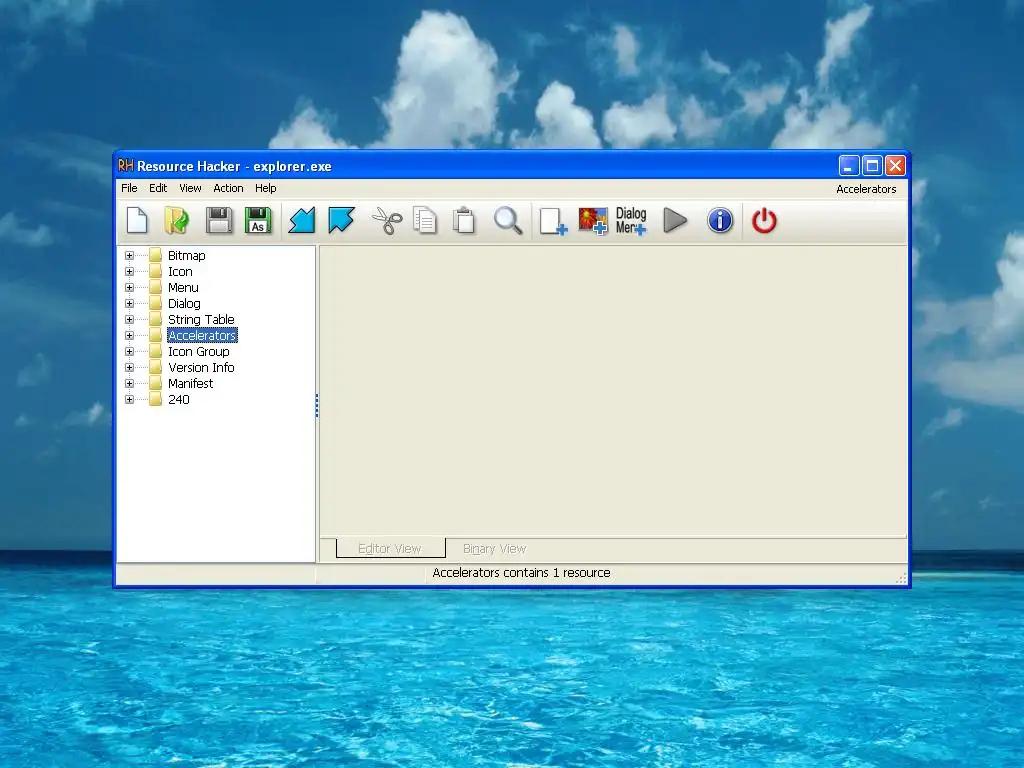Open the View menu
This screenshot has width=1024, height=768.
(x=190, y=188)
